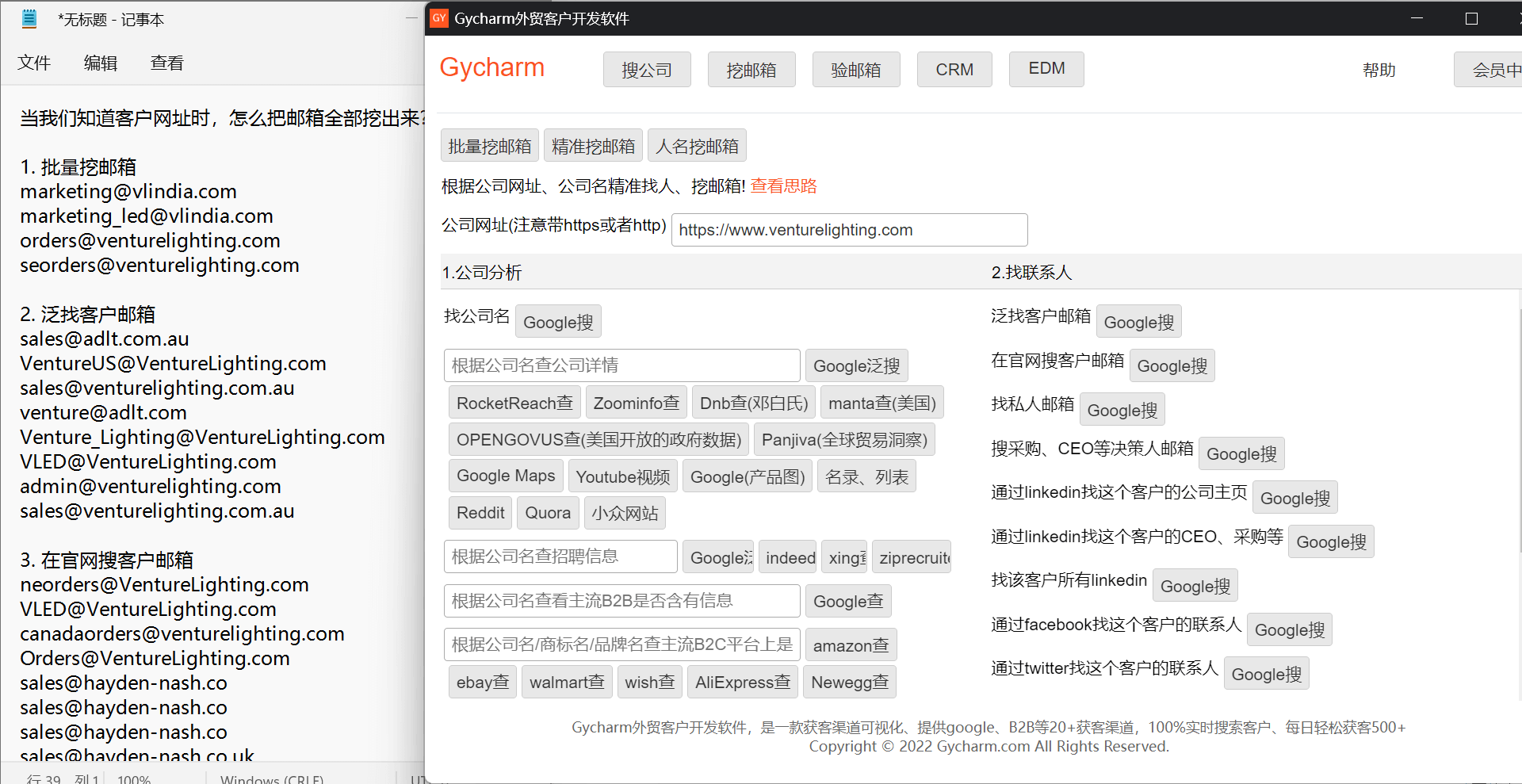Viewport: 1522px width, 784px height.
Task: Click Google搜 beside 在官网搜客户邮箱
Action: click(1172, 365)
